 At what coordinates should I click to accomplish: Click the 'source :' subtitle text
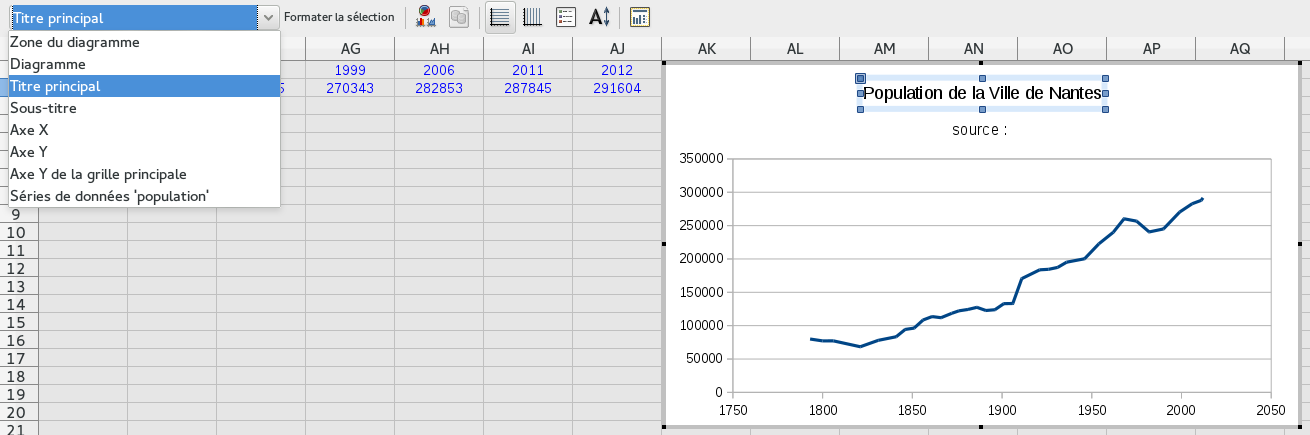coord(979,130)
